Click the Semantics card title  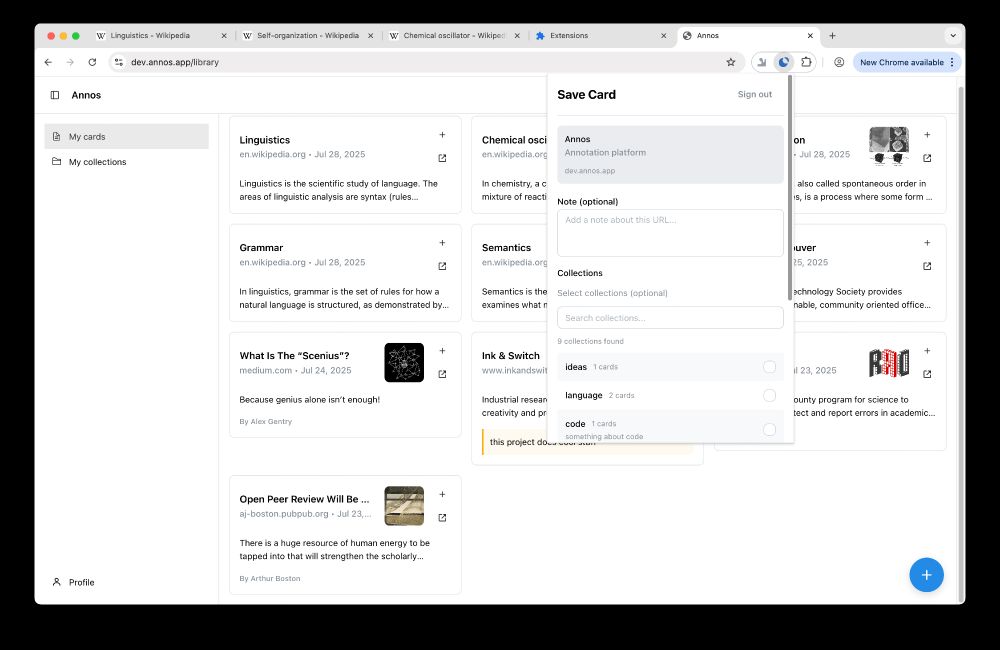pyautogui.click(x=506, y=247)
